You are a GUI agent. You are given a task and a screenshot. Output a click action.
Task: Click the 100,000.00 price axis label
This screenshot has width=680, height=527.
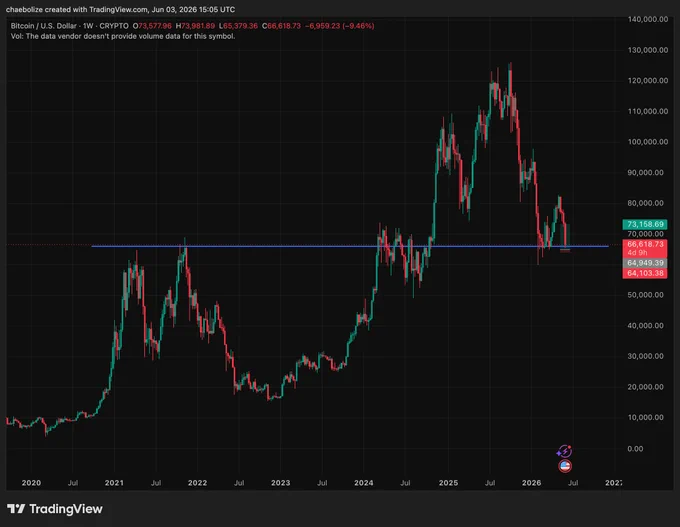point(648,142)
